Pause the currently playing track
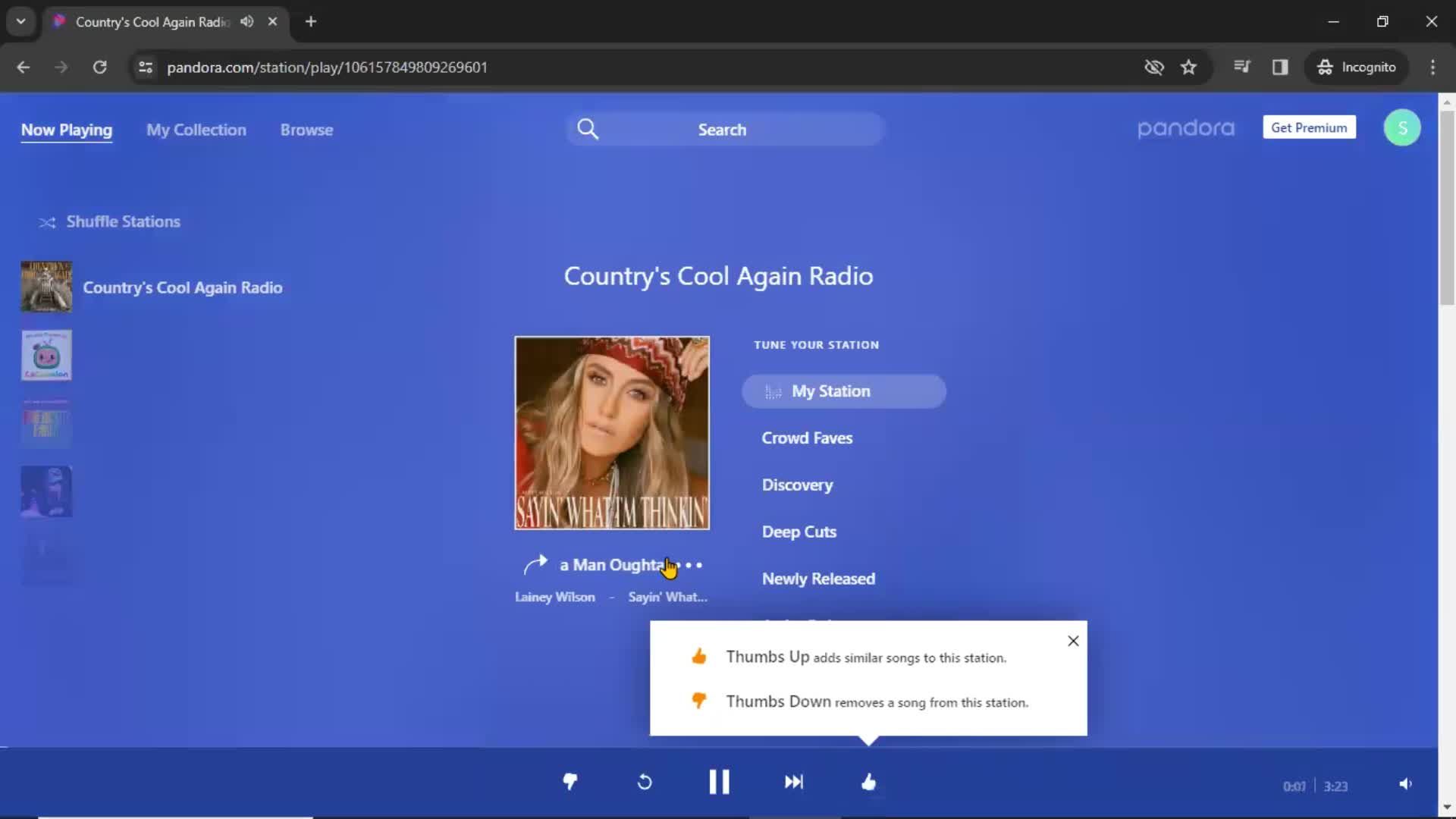 pos(719,781)
